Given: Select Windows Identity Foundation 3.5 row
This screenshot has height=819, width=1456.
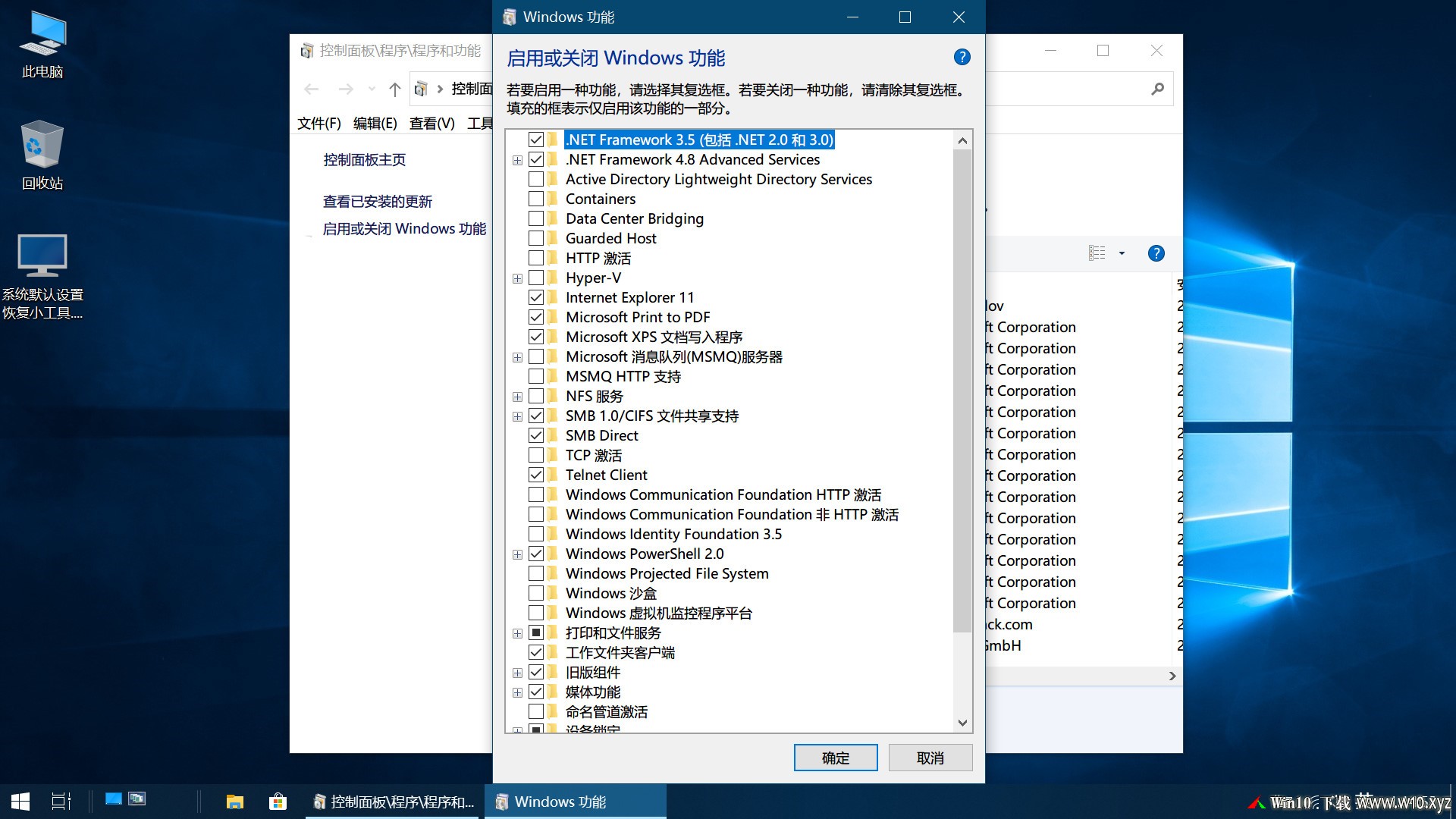Looking at the screenshot, I should coord(673,534).
